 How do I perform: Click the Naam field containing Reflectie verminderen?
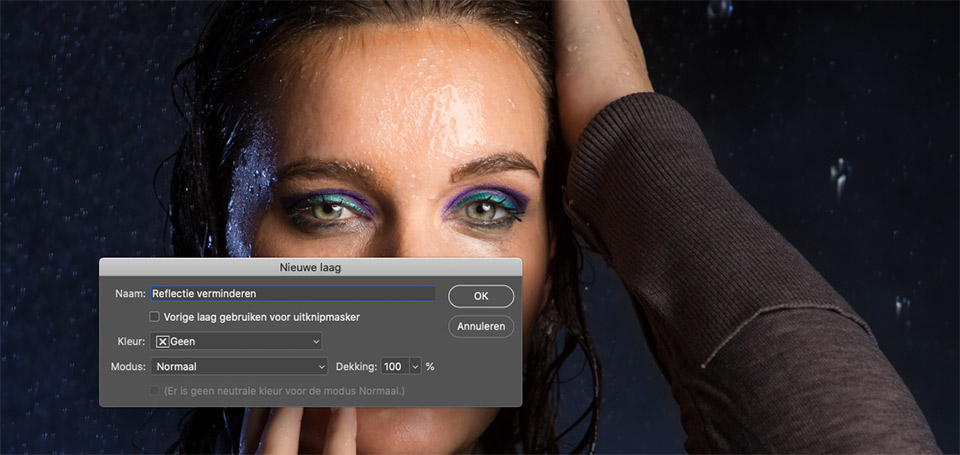click(x=293, y=293)
